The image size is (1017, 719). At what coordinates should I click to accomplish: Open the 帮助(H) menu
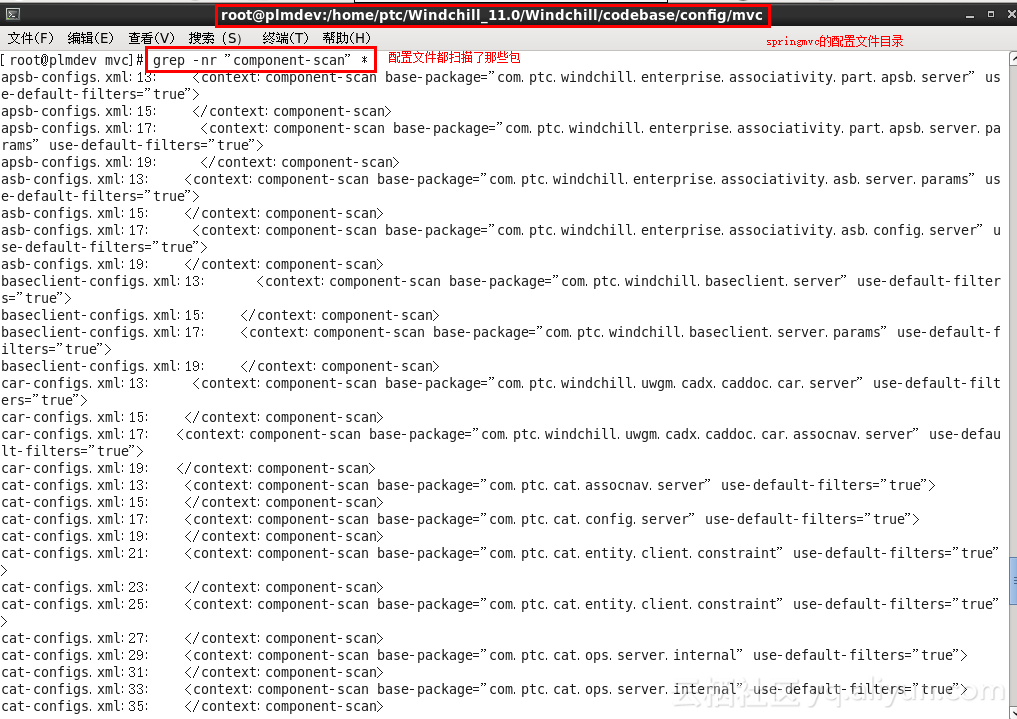point(346,38)
